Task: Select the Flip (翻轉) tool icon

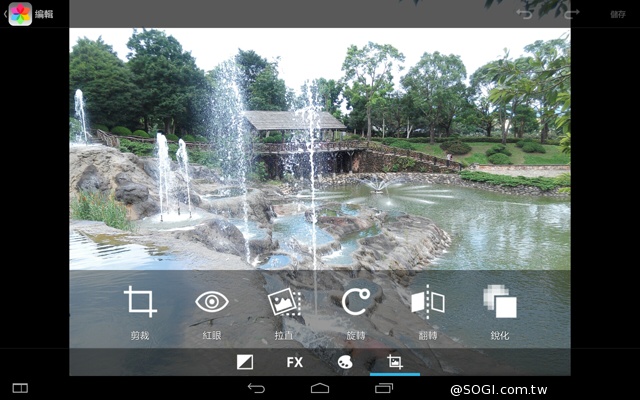Action: [428, 302]
